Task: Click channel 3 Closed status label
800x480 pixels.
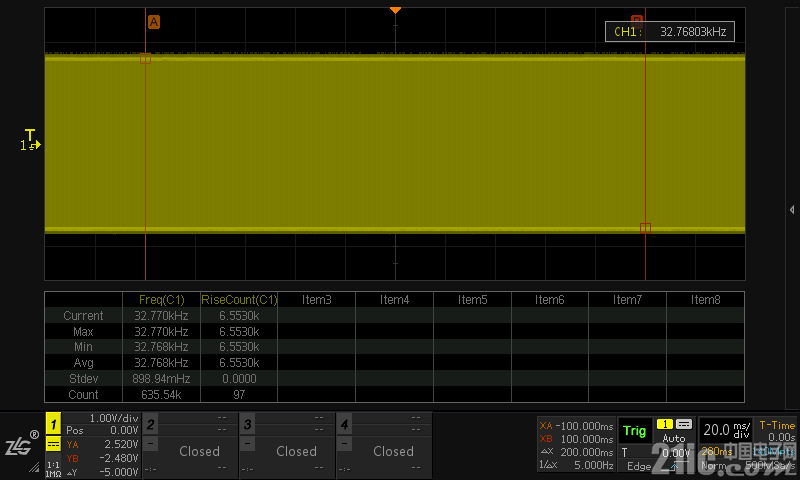Action: click(x=296, y=451)
